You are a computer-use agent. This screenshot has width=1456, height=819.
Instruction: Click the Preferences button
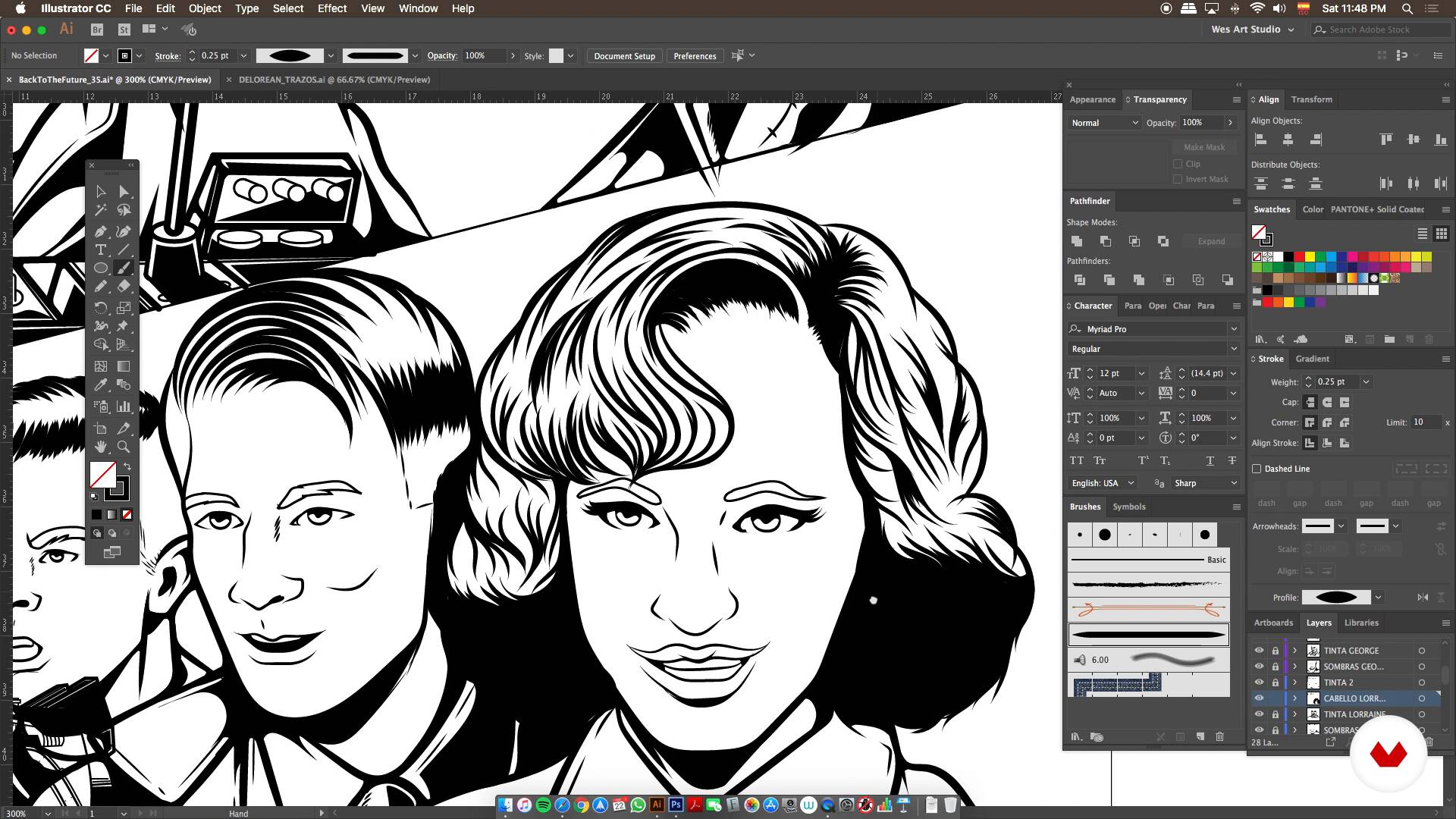coord(694,56)
